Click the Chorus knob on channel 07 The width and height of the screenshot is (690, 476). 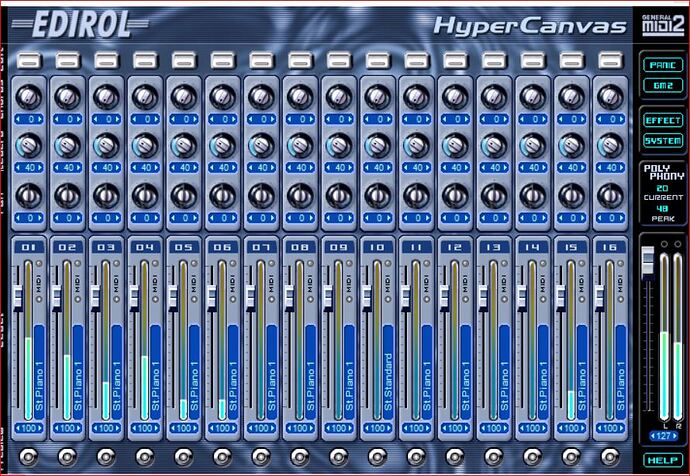261,97
